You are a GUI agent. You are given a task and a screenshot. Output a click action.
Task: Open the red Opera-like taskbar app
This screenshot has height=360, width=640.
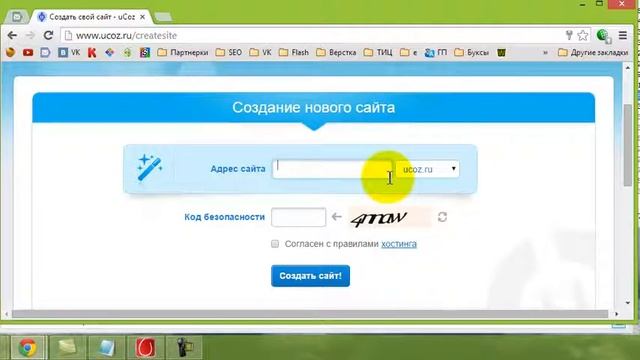pyautogui.click(x=145, y=348)
